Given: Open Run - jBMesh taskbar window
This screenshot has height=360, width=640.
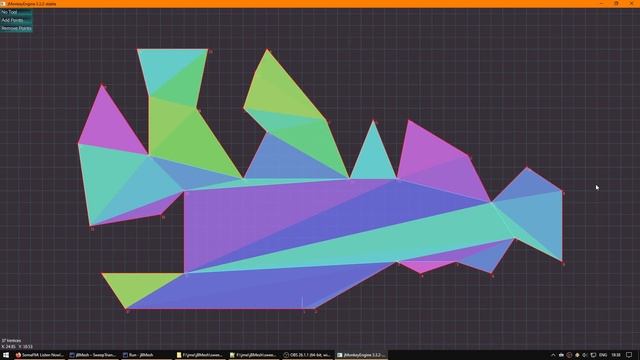Looking at the screenshot, I should (146, 355).
